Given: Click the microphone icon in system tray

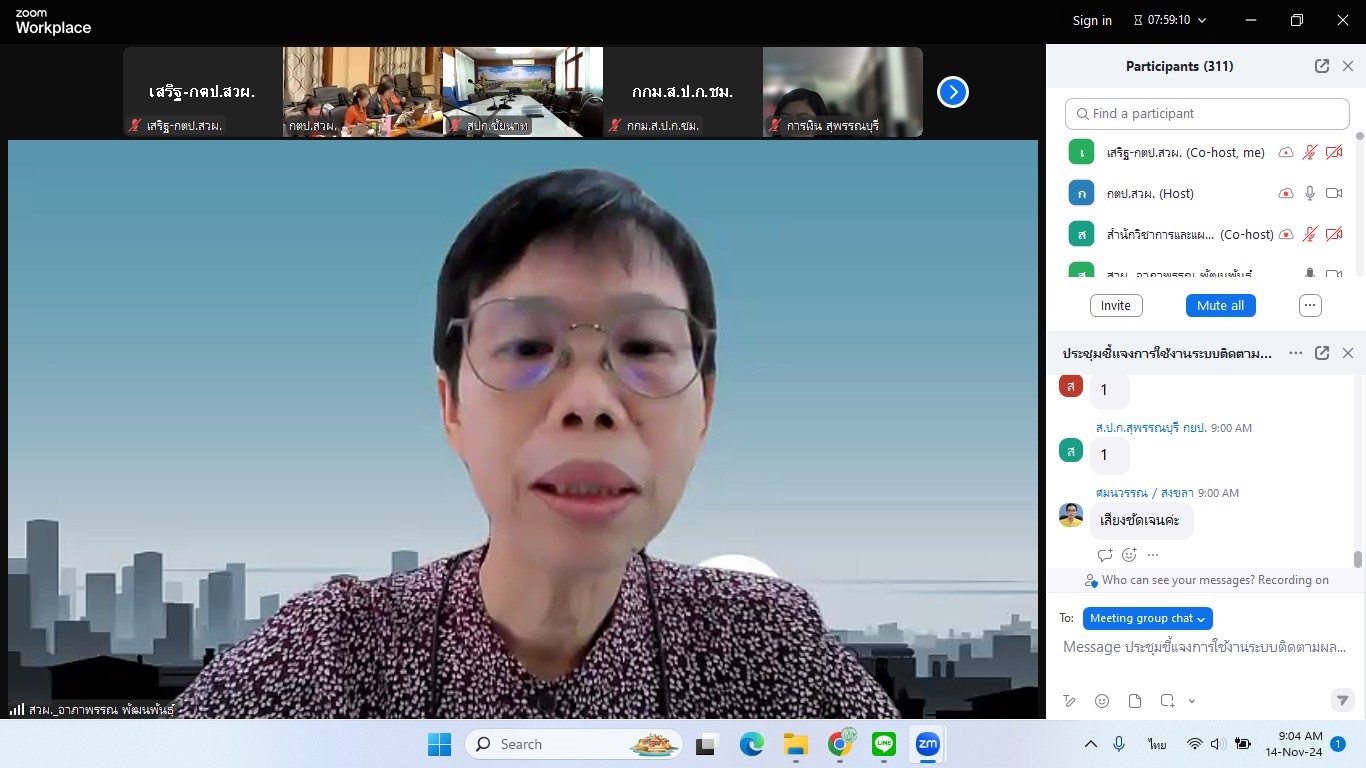Looking at the screenshot, I should 1120,744.
